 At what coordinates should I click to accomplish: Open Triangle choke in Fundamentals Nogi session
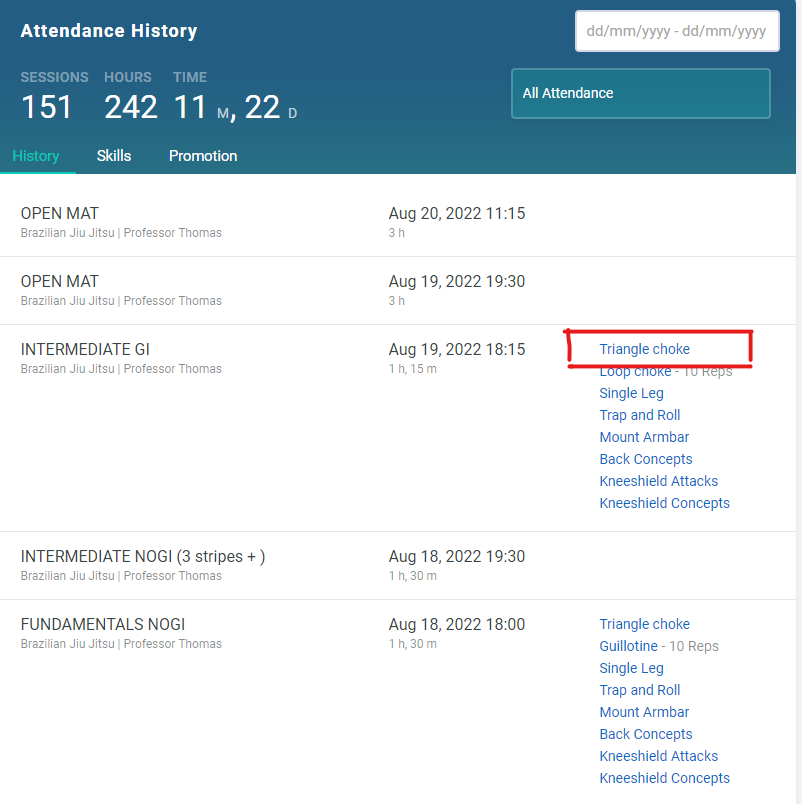[x=645, y=625]
